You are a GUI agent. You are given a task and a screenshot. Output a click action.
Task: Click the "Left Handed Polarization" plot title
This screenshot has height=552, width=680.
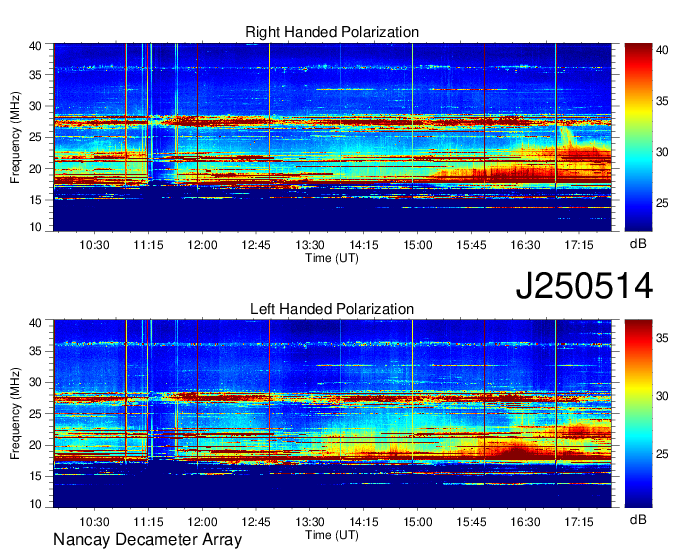(x=332, y=309)
